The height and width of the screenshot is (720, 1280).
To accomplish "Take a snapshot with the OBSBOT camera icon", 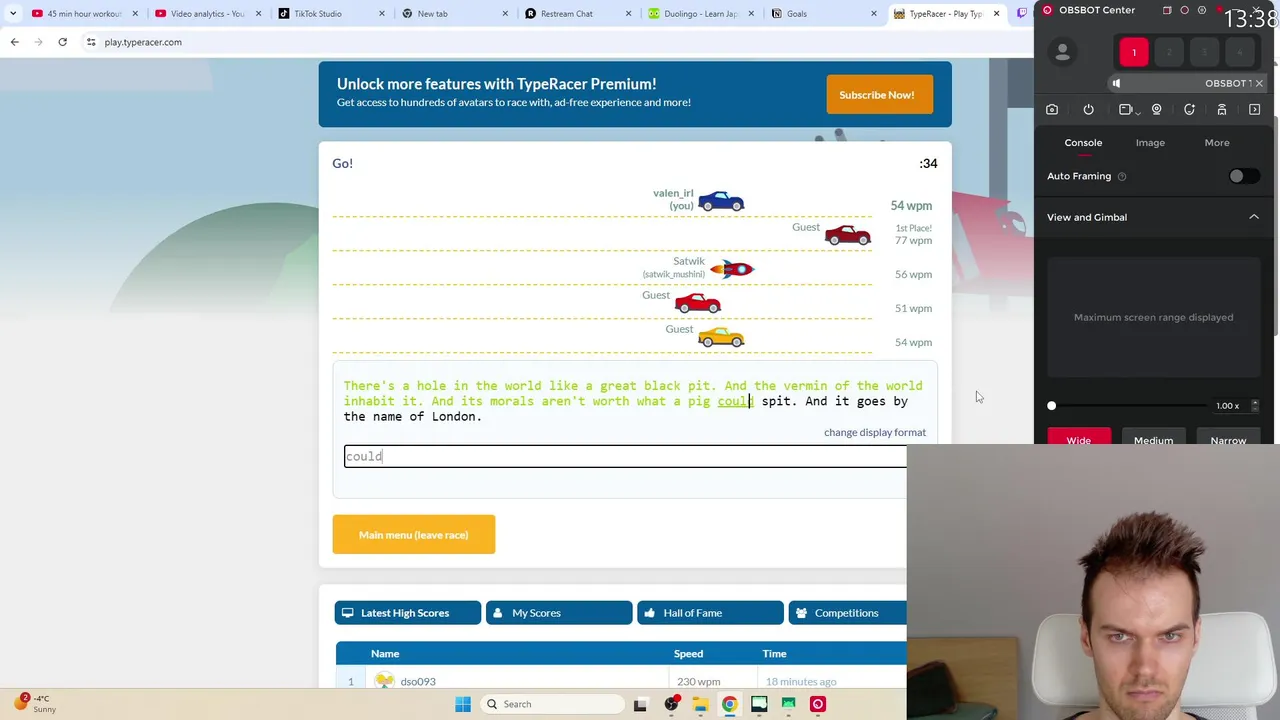I will pos(1052,110).
